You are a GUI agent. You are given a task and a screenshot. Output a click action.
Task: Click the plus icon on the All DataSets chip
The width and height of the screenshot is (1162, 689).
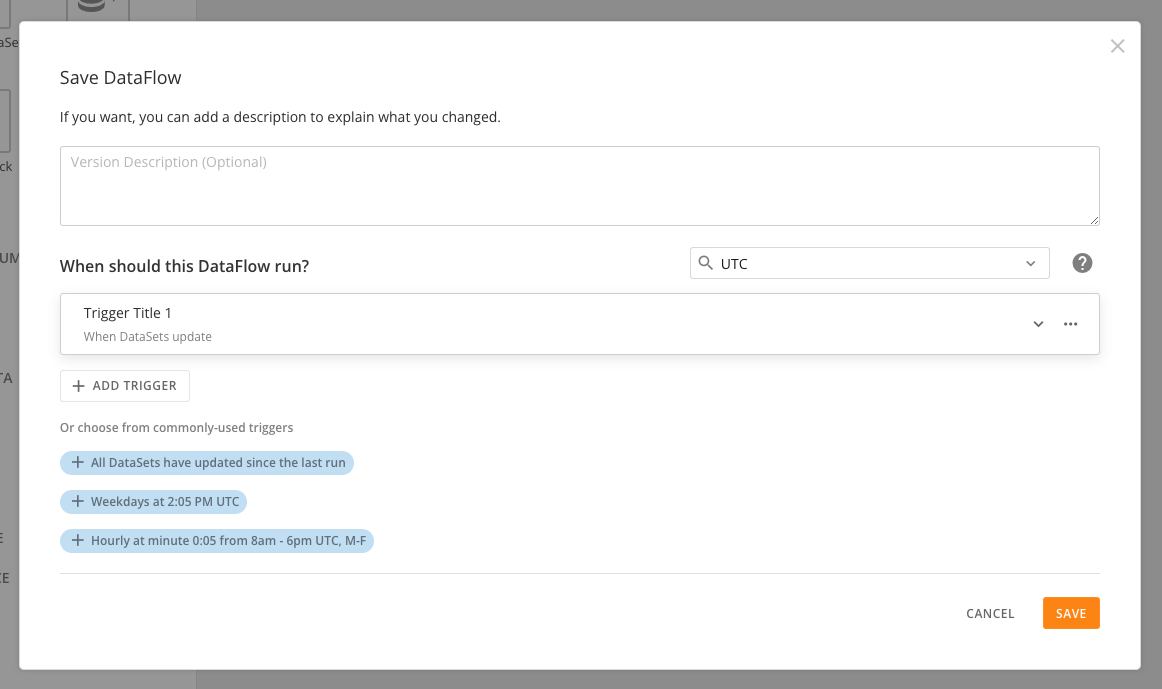[77, 463]
